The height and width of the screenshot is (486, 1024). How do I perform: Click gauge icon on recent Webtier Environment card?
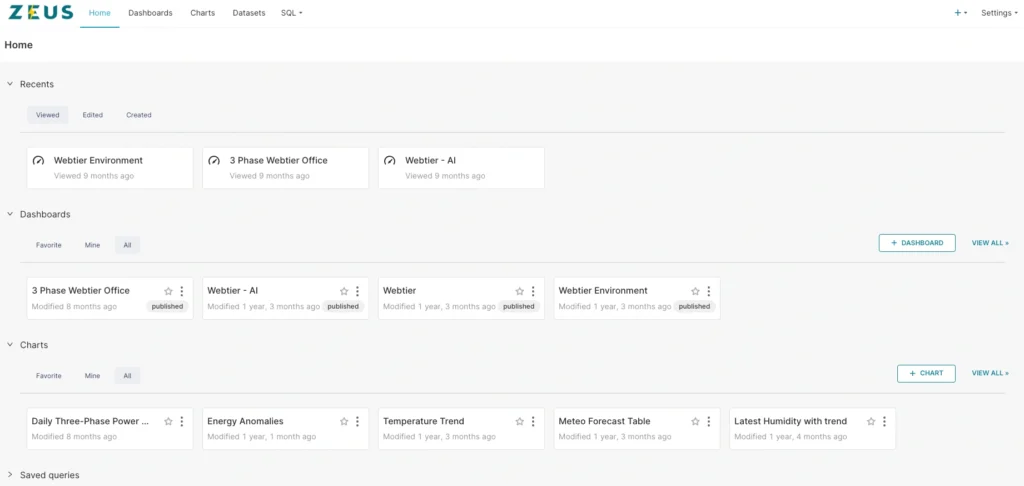(x=39, y=161)
